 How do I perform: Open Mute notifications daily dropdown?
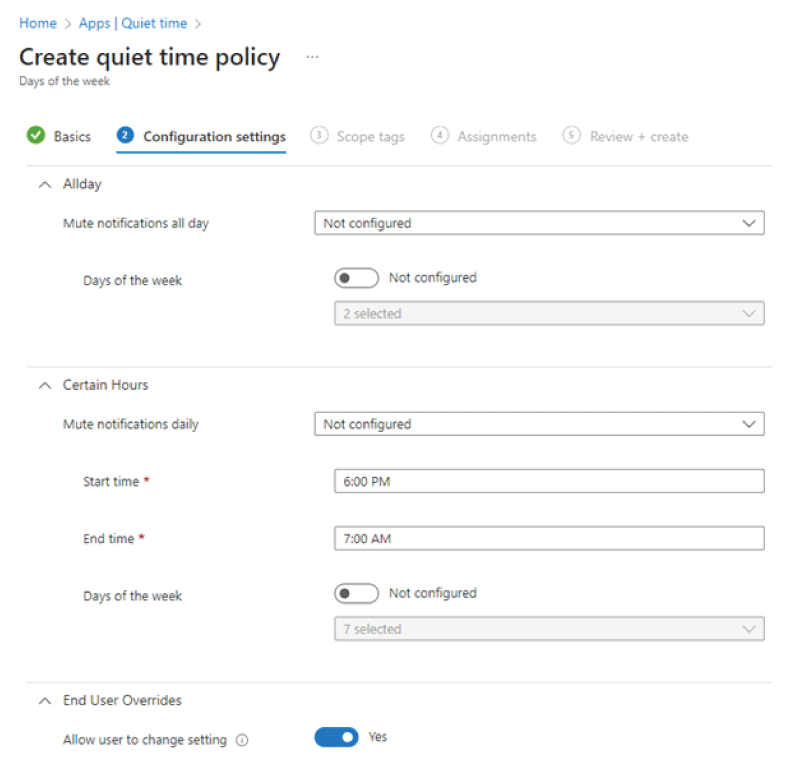pyautogui.click(x=539, y=424)
